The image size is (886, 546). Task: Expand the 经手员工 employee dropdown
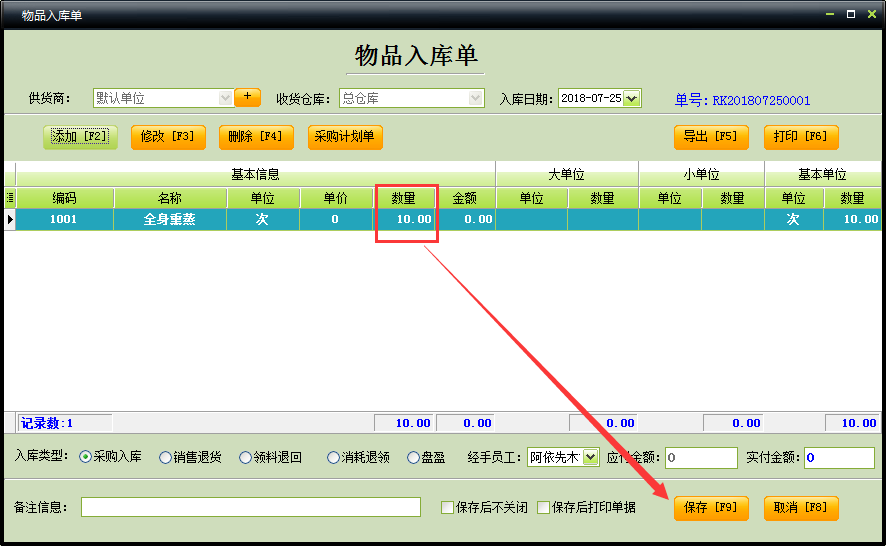pyautogui.click(x=590, y=457)
